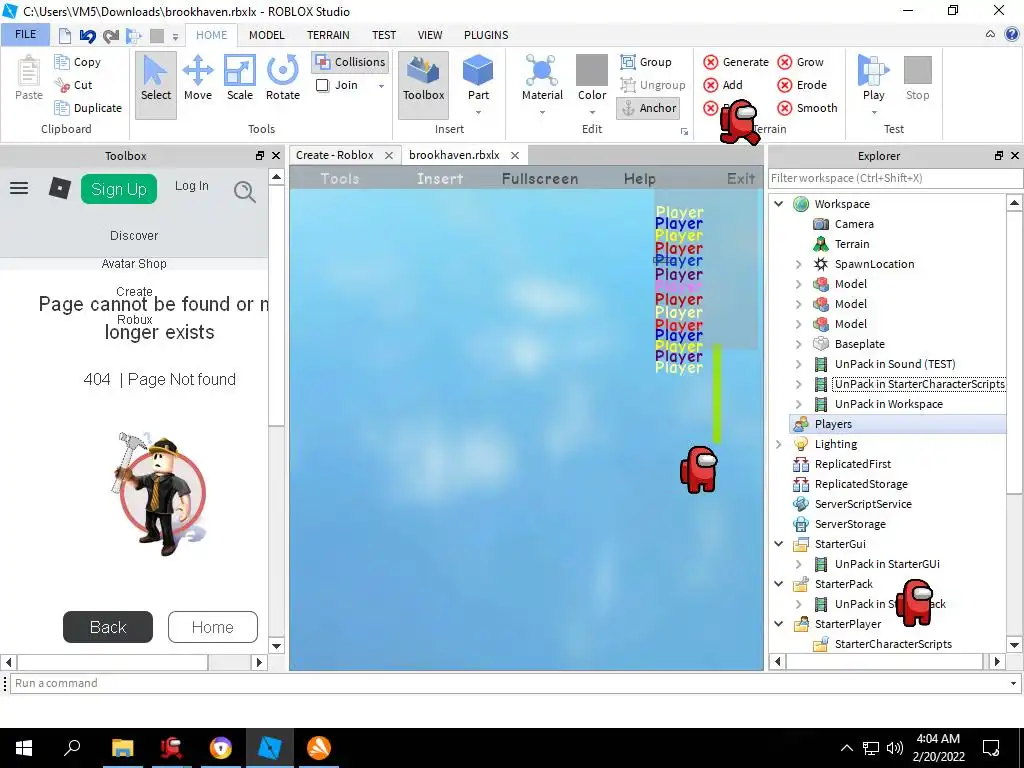Collapse the StarterGui node
The width and height of the screenshot is (1024, 768).
pyautogui.click(x=778, y=544)
